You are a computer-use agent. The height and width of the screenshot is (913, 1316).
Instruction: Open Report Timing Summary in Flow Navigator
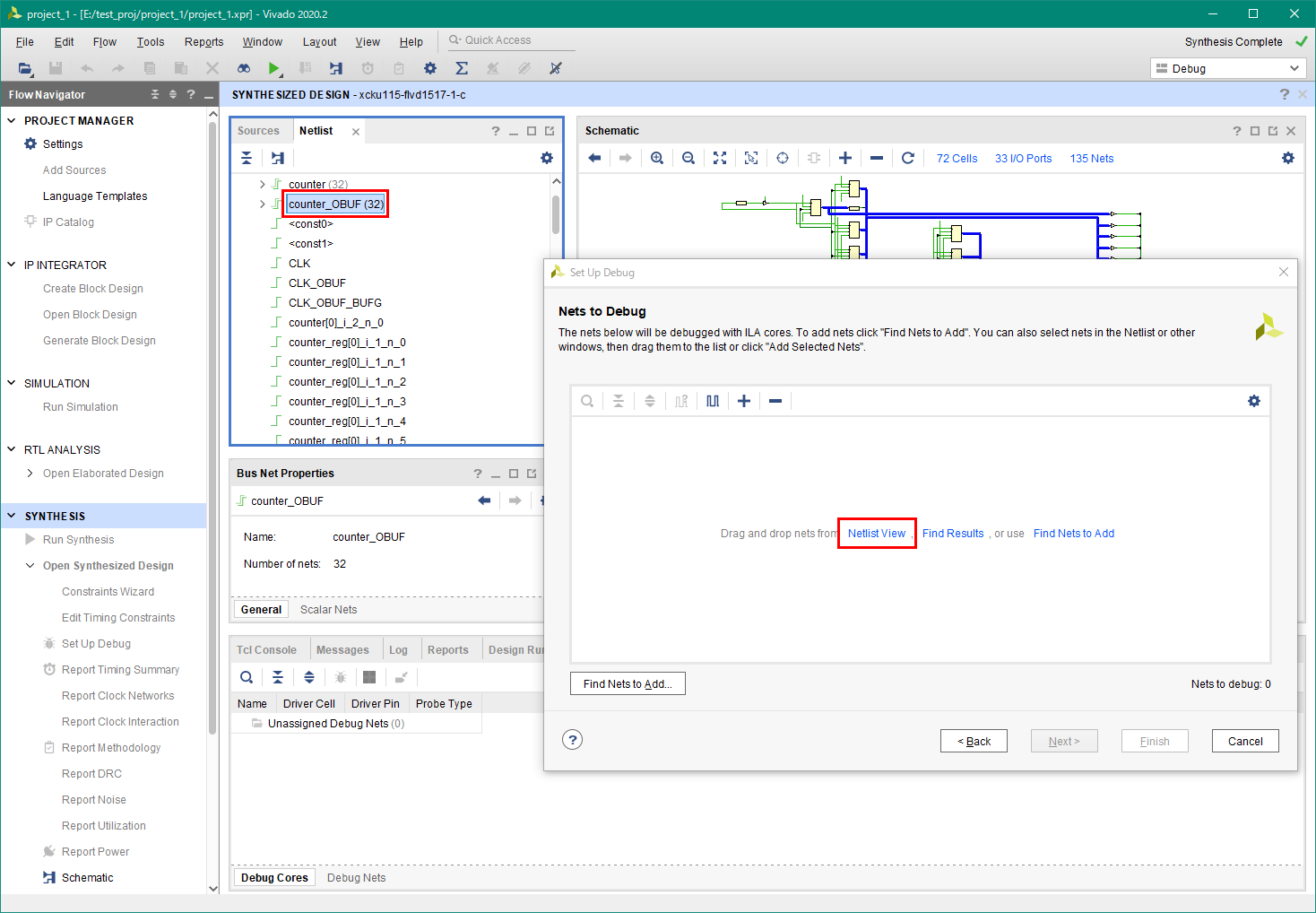tap(120, 669)
